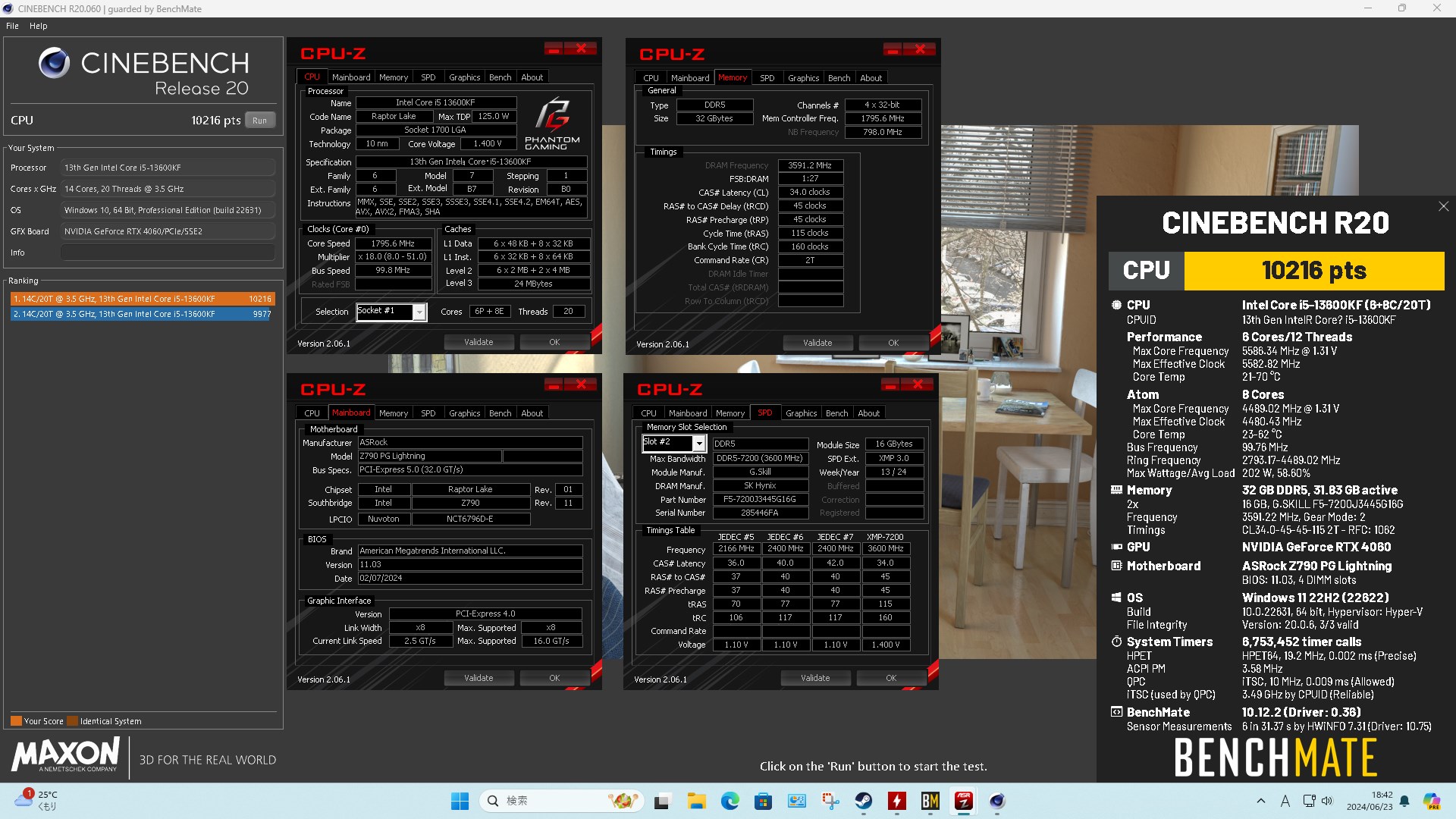Open the weather widget showing 25°C
The width and height of the screenshot is (1456, 819).
coord(36,801)
